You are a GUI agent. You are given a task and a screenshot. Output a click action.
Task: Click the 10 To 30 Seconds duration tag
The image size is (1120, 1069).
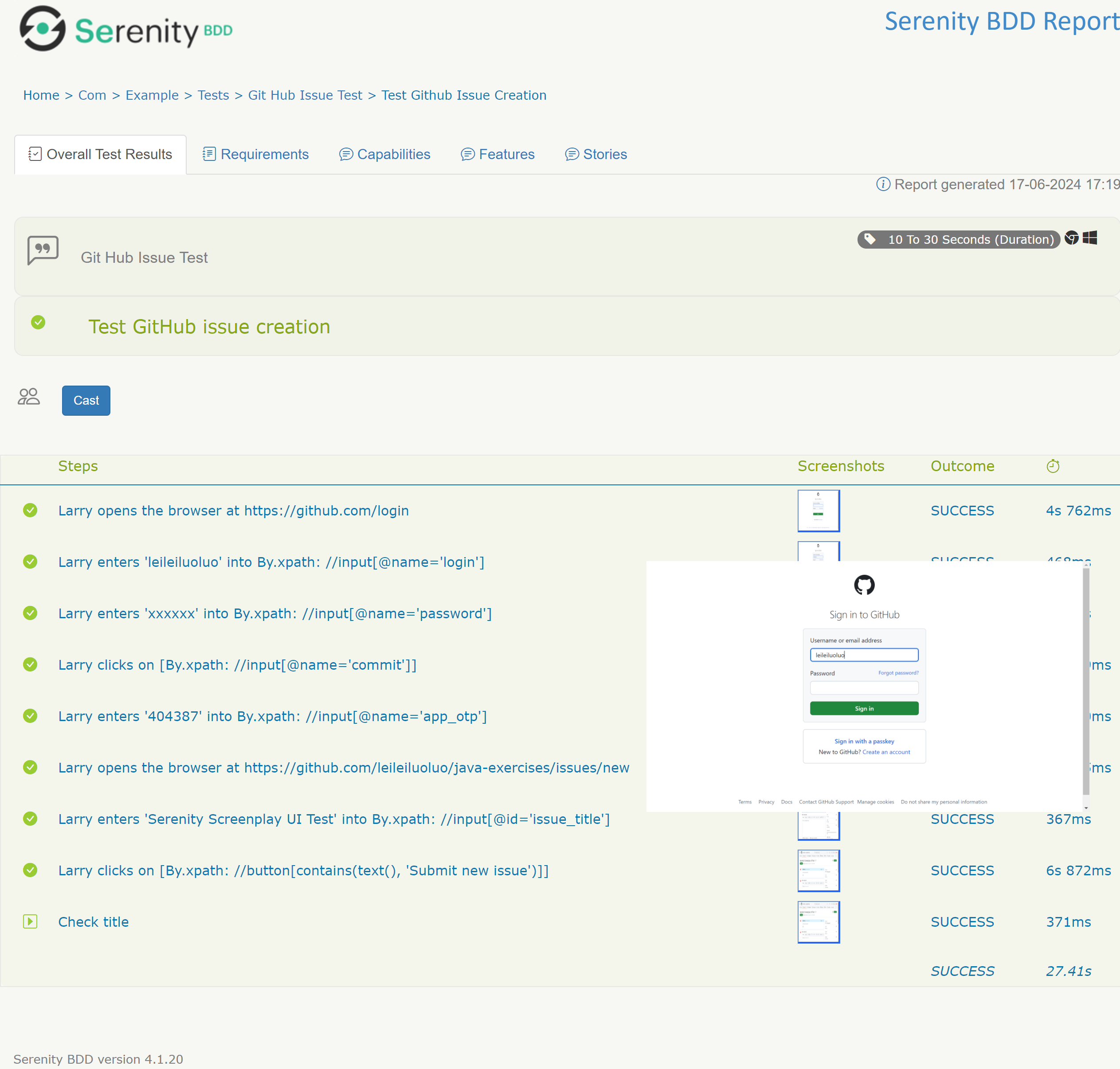tap(959, 239)
